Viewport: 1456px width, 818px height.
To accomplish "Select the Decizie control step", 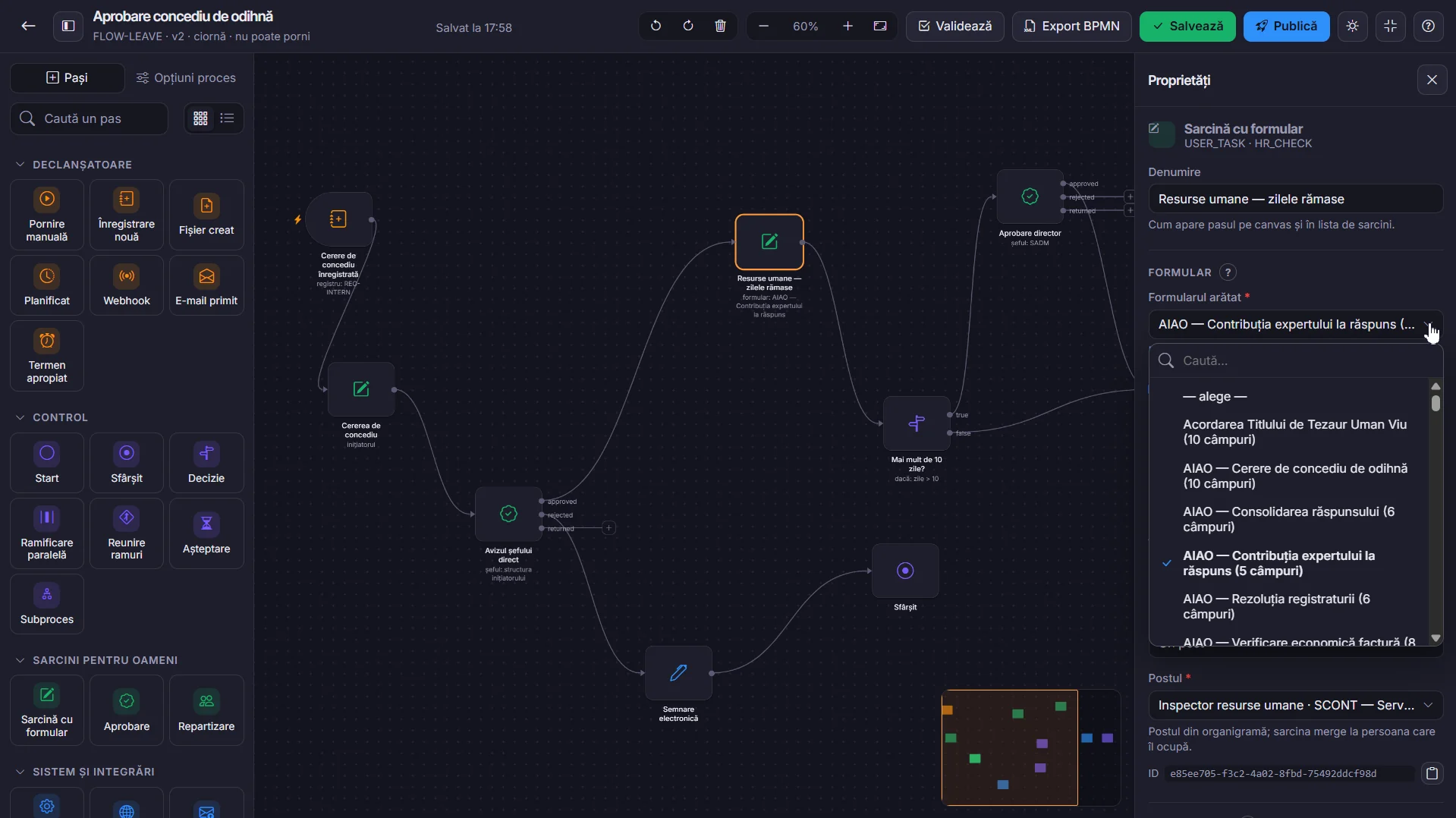I will (206, 463).
